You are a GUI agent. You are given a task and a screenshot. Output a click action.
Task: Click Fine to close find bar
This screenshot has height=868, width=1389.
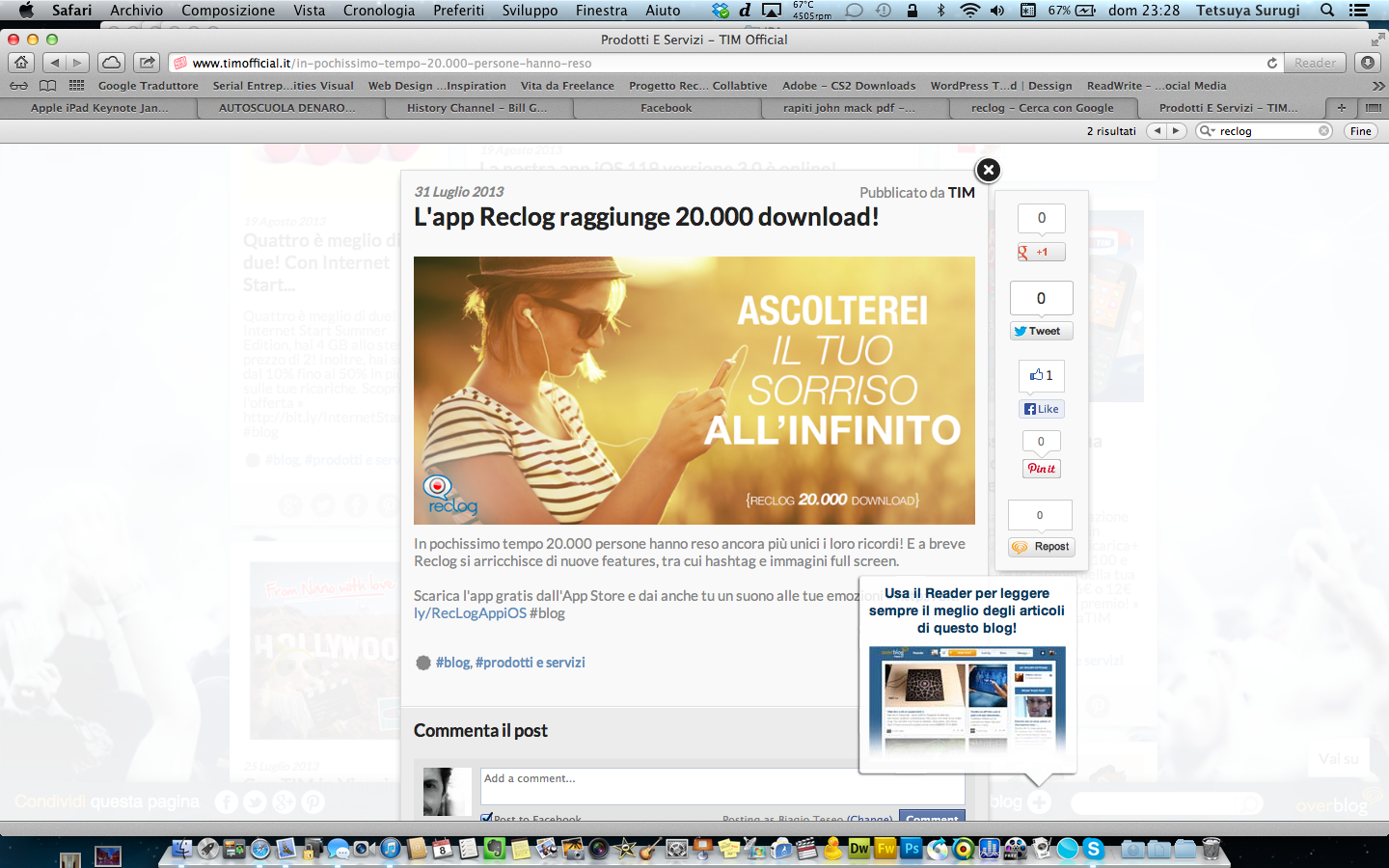tap(1360, 131)
